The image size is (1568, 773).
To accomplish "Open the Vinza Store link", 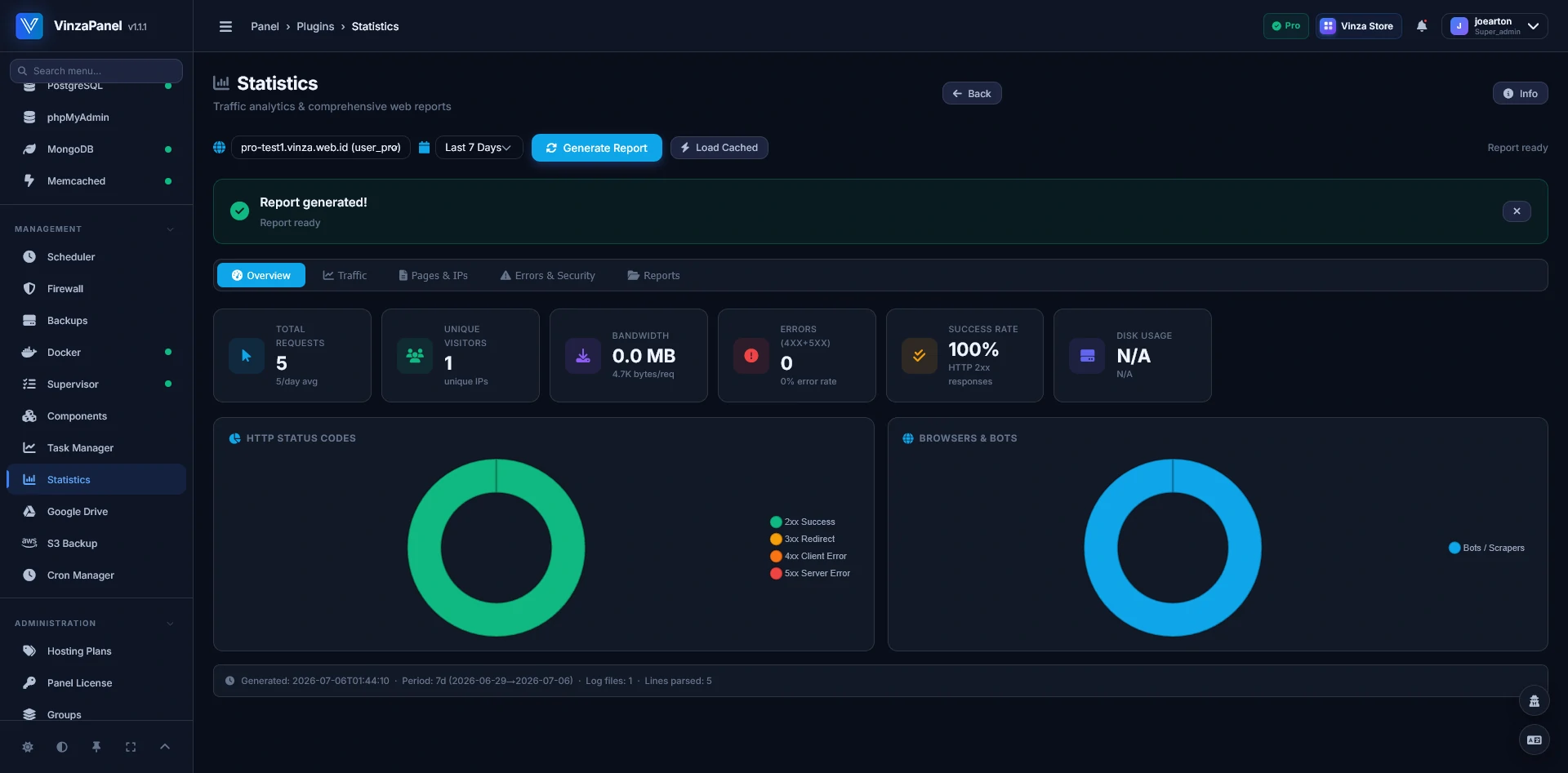I will click(1358, 26).
